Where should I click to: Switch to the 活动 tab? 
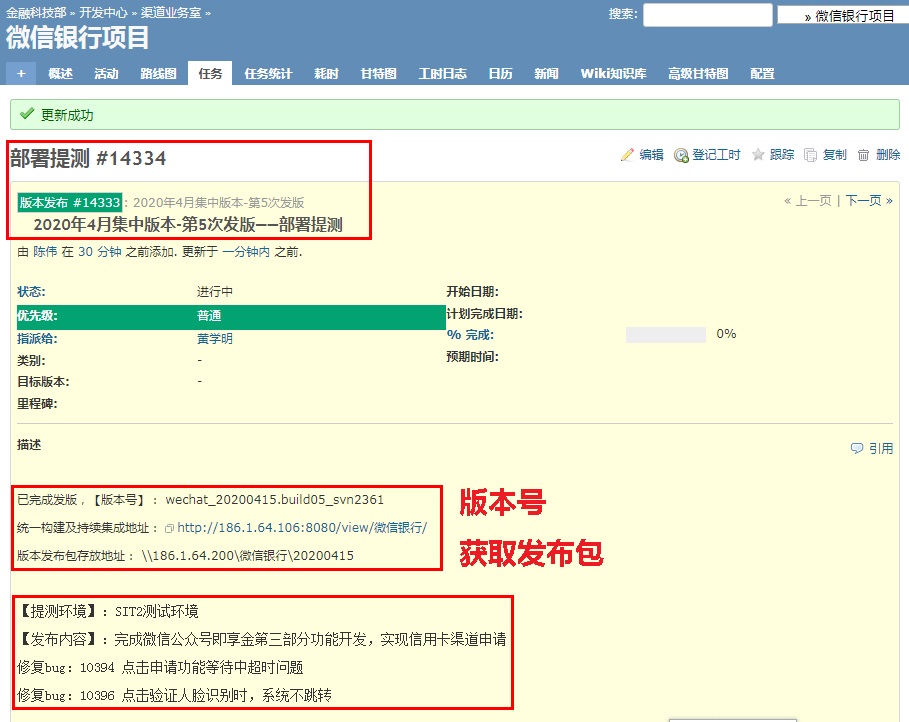(106, 74)
